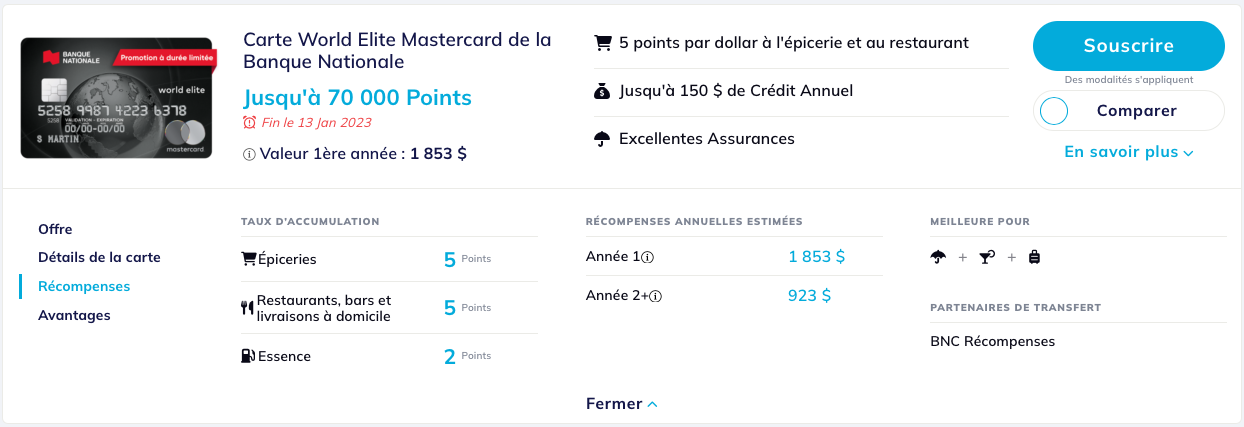The image size is (1244, 427).
Task: Click the shopping cart icon beside 5 points par dollar
Action: click(x=602, y=43)
